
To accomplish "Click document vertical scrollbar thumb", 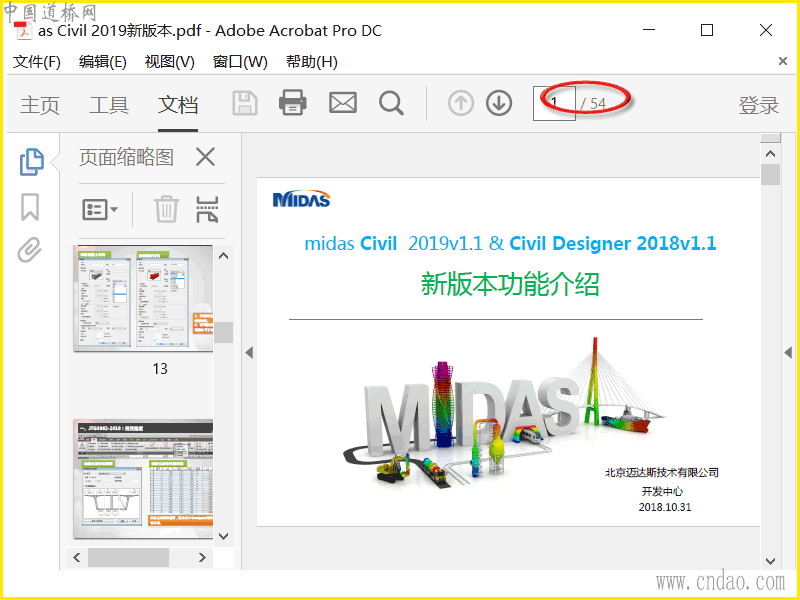I will click(x=770, y=174).
